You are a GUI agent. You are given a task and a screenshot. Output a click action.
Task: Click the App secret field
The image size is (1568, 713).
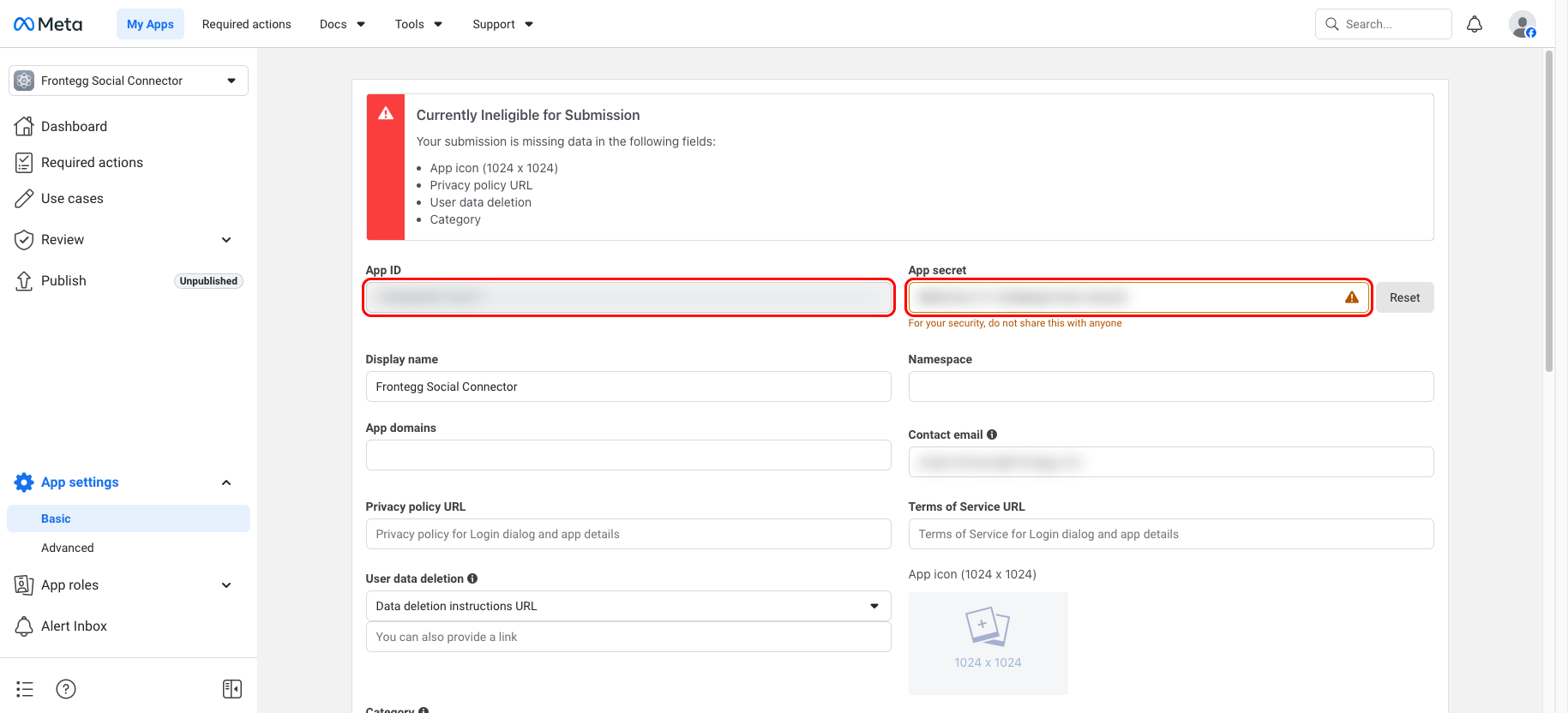click(x=1139, y=297)
